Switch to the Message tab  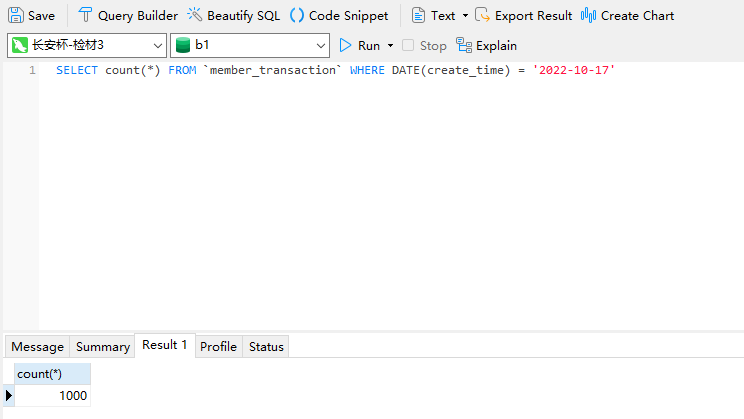37,346
